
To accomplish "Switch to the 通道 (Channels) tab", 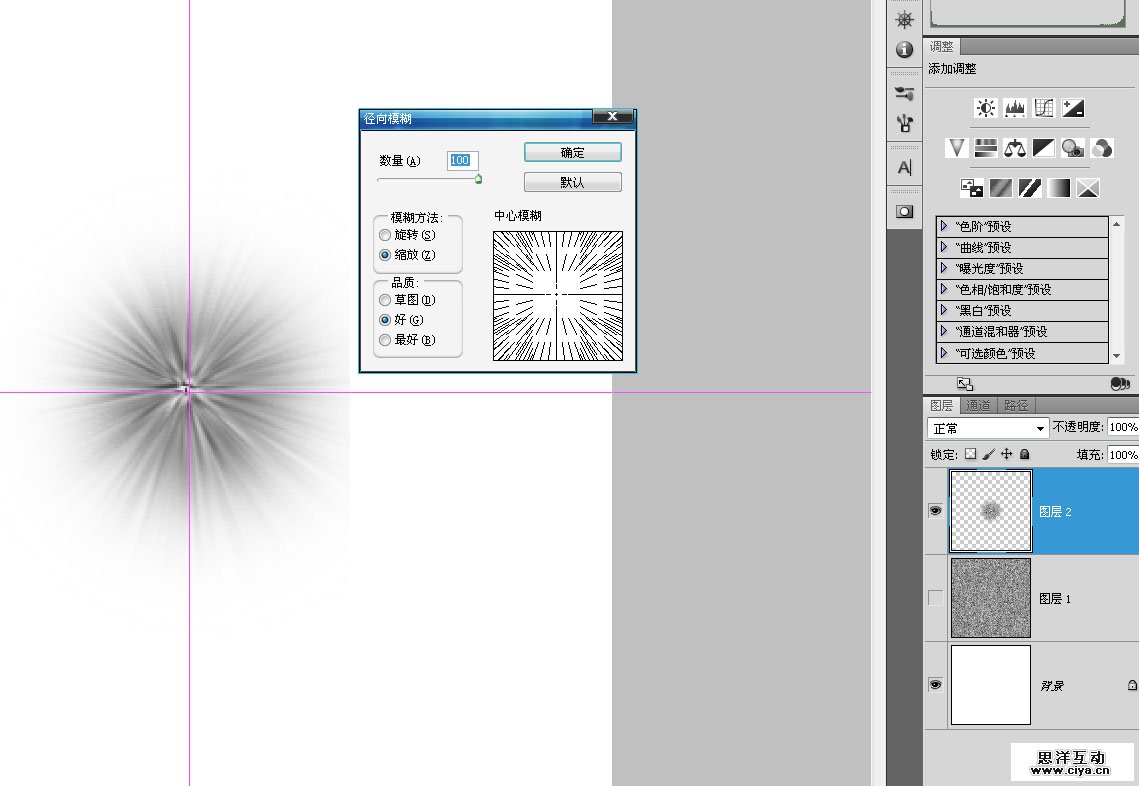I will (x=978, y=405).
